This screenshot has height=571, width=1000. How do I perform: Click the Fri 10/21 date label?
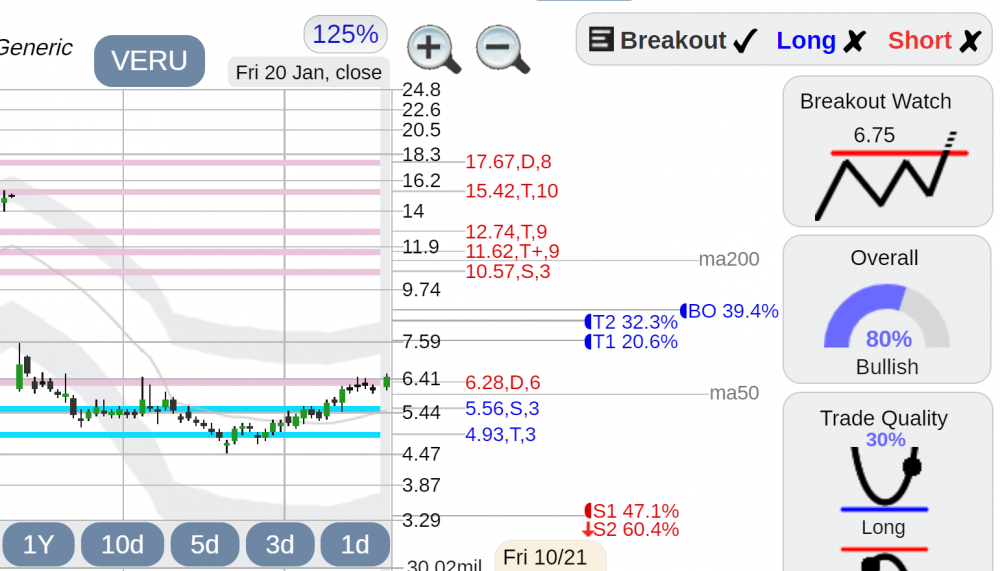(545, 557)
